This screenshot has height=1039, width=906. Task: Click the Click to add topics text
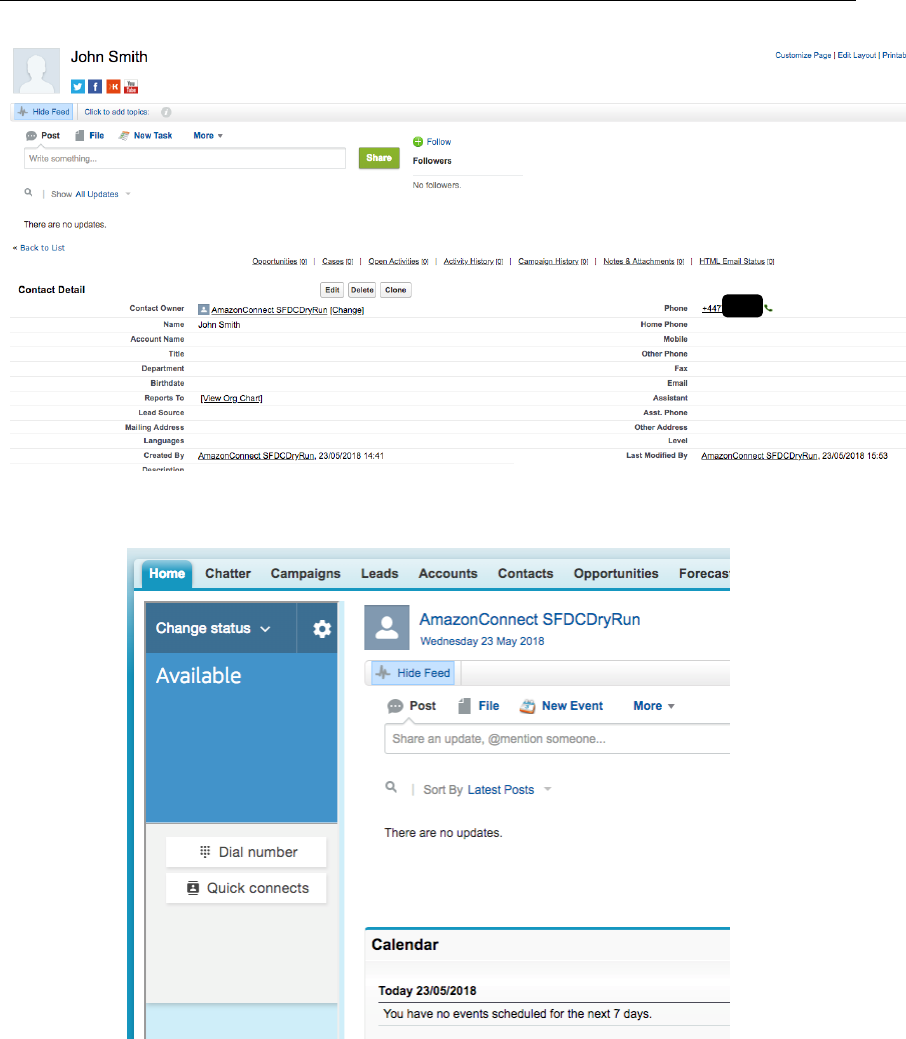[x=117, y=112]
